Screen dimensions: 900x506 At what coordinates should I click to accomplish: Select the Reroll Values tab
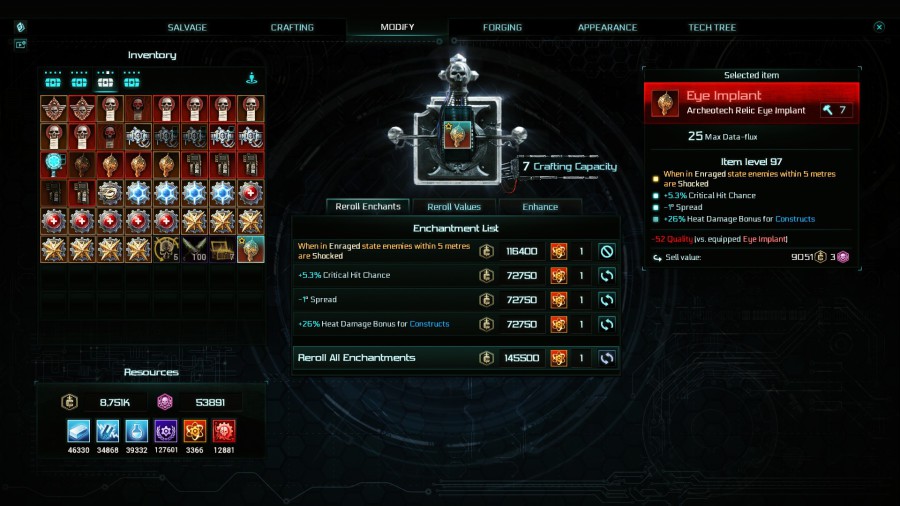(x=454, y=207)
